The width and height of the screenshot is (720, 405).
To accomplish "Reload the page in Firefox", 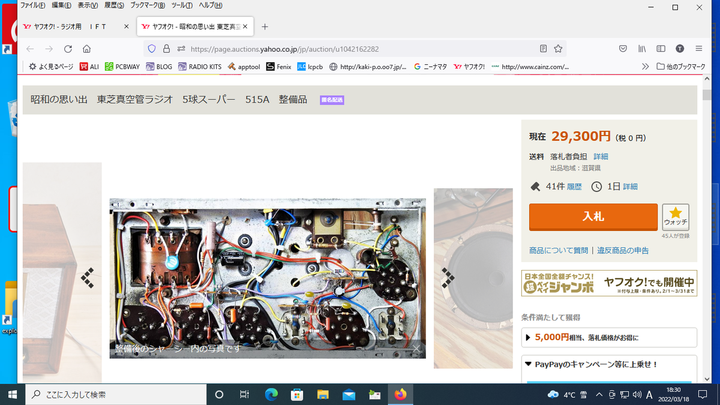I will pyautogui.click(x=82, y=47).
